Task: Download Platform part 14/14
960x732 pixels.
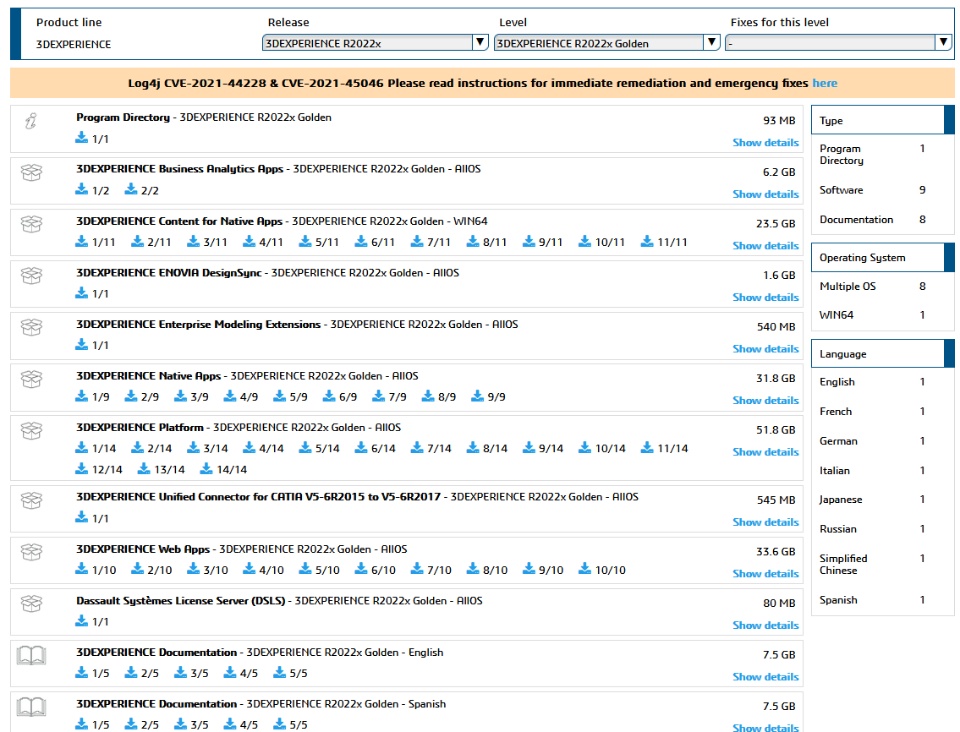Action: pyautogui.click(x=223, y=469)
